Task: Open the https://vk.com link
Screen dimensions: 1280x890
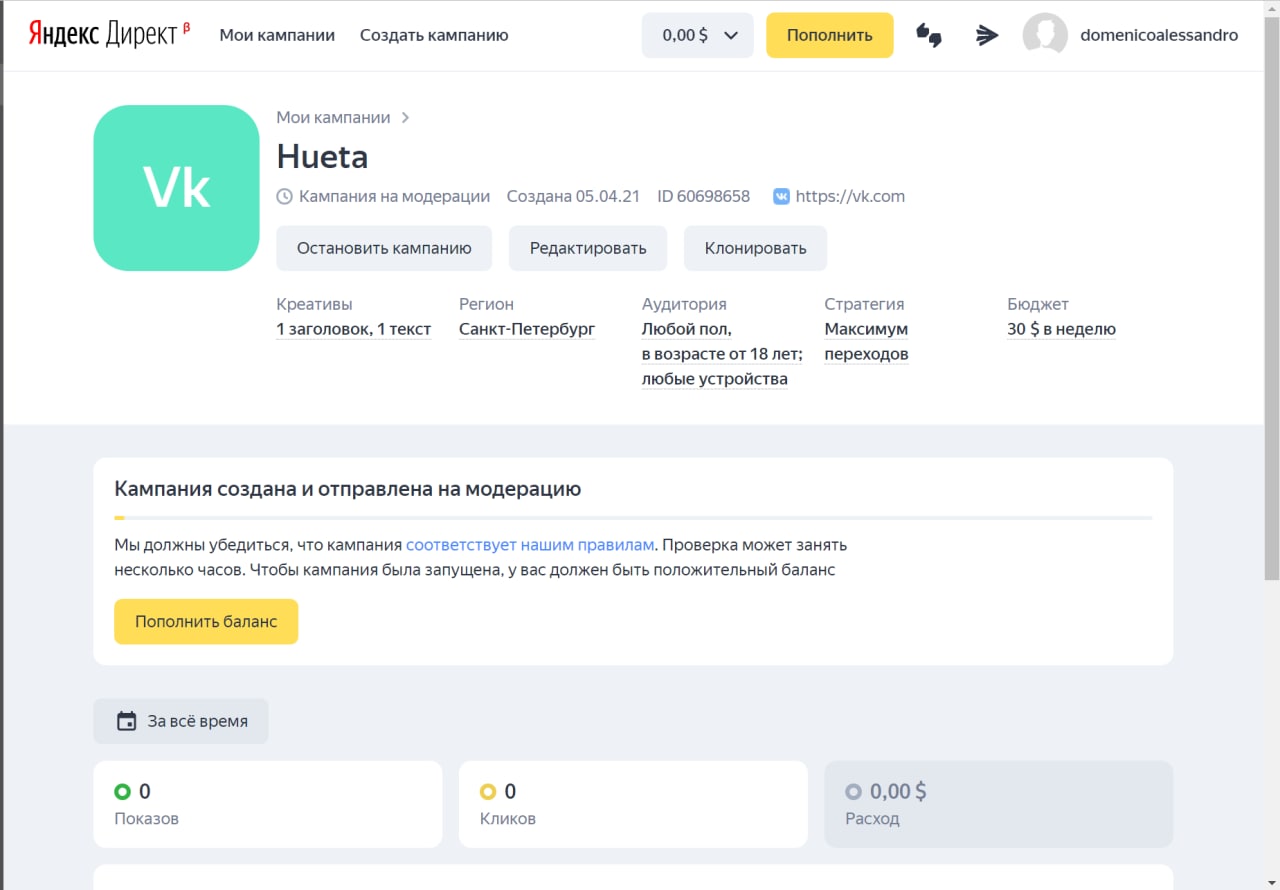Action: [850, 196]
